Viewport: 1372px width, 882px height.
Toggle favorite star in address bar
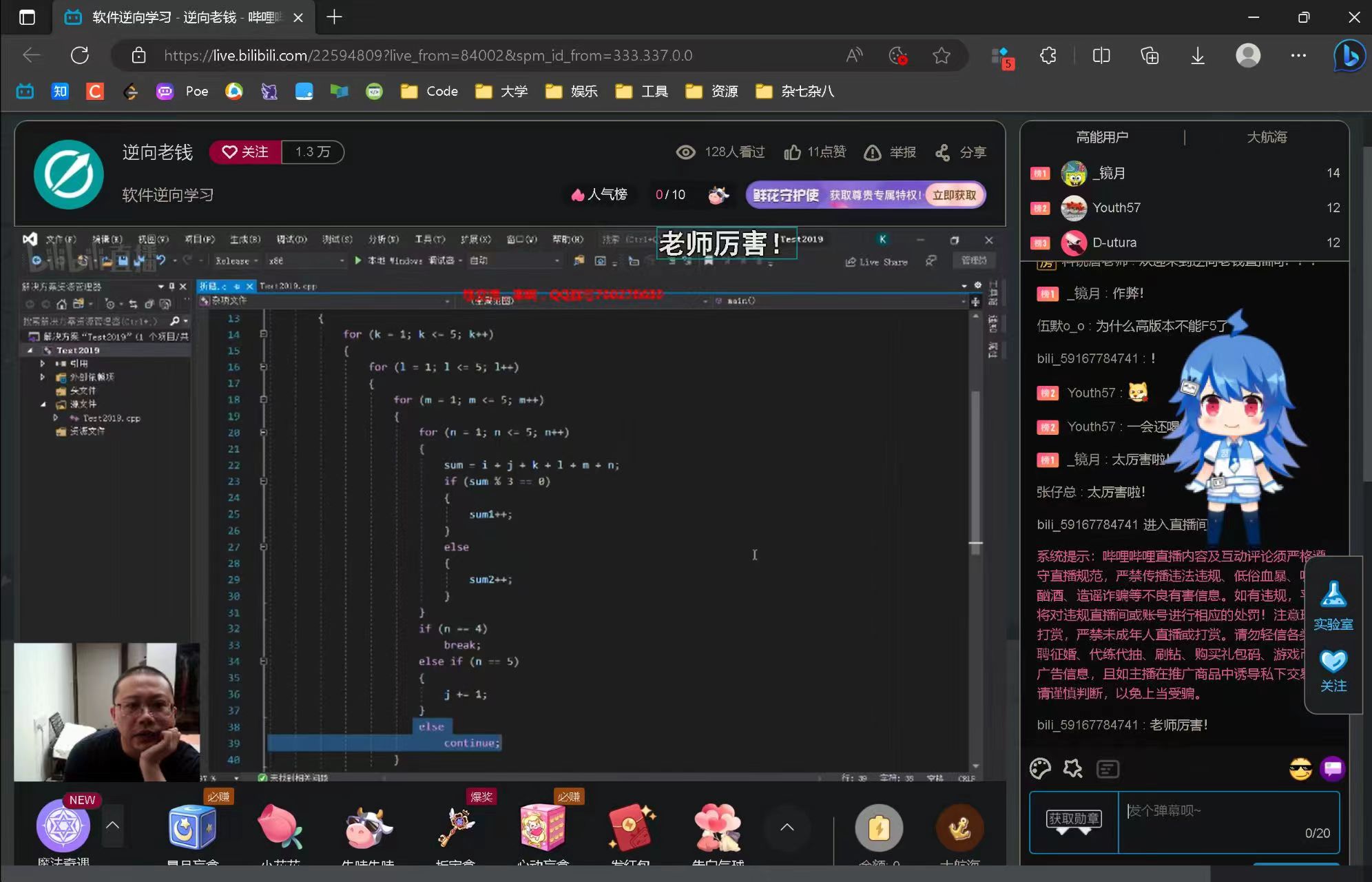[x=942, y=56]
